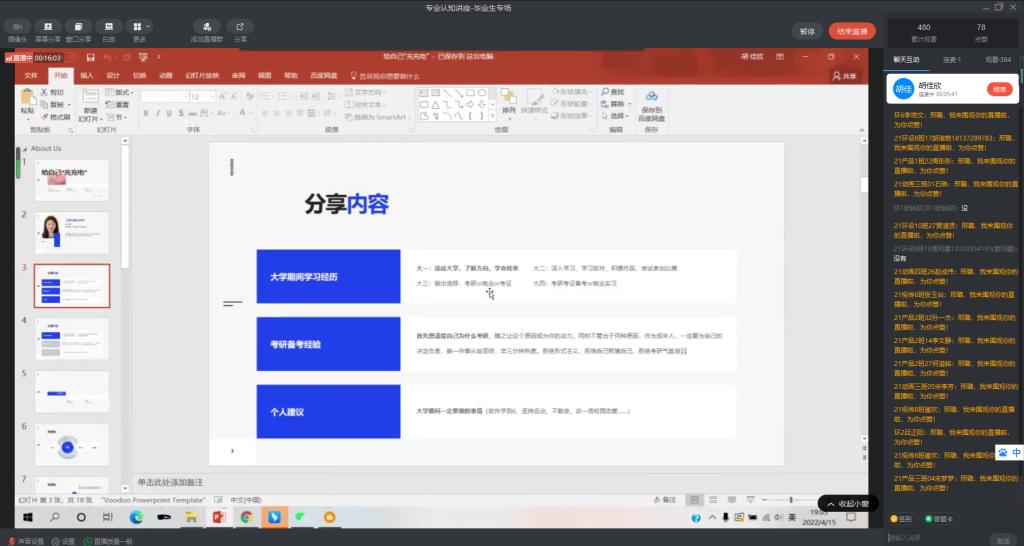Expand the slide layout (版式) dropdown
The height and width of the screenshot is (546, 1024).
click(x=121, y=92)
